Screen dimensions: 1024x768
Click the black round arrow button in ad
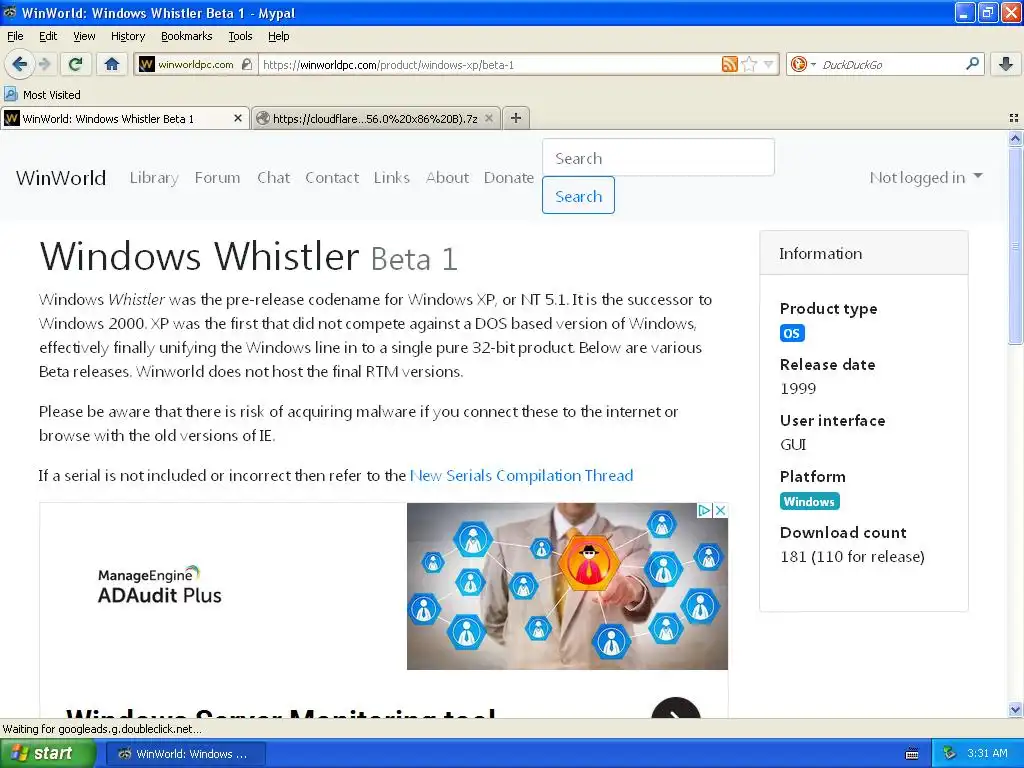(676, 708)
